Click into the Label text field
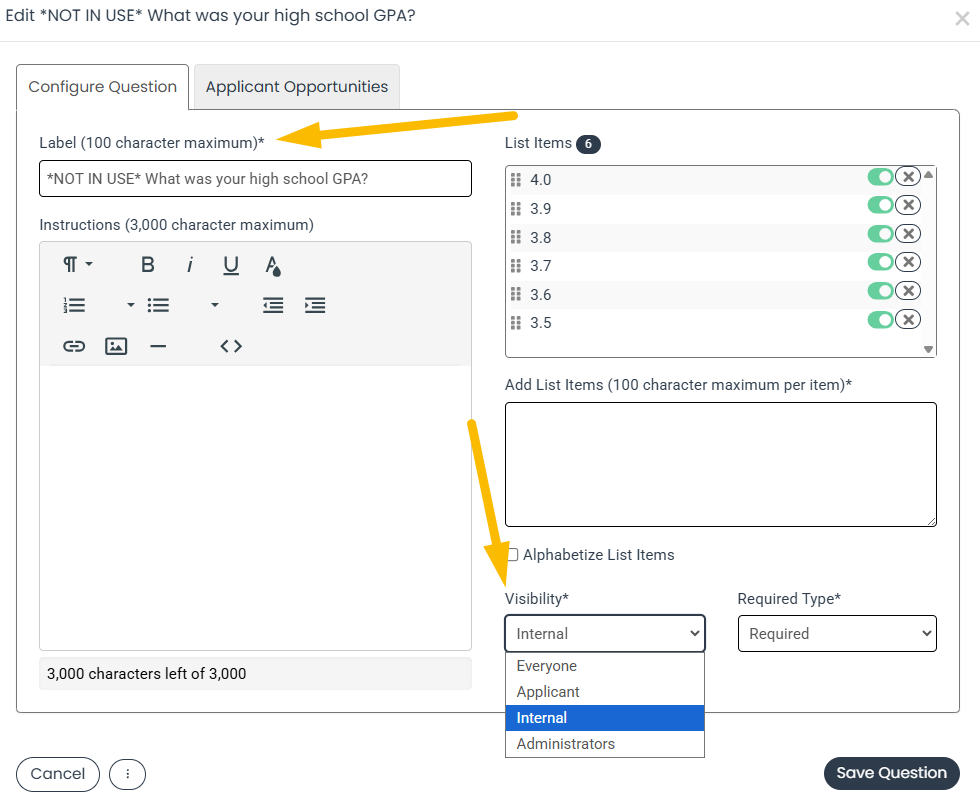Screen dimensions: 980x812 pos(255,179)
